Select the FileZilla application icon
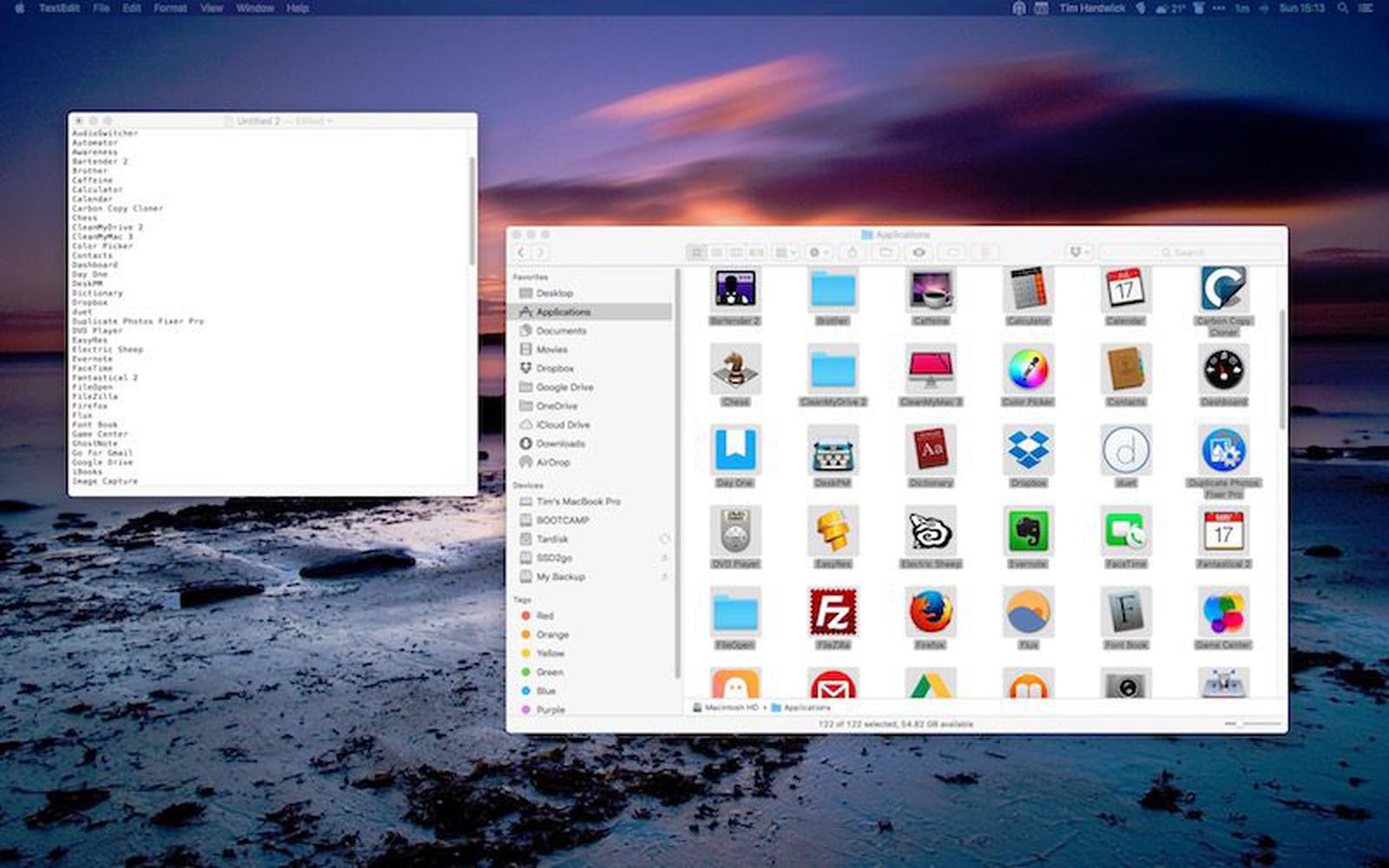This screenshot has width=1389, height=868. [x=833, y=612]
